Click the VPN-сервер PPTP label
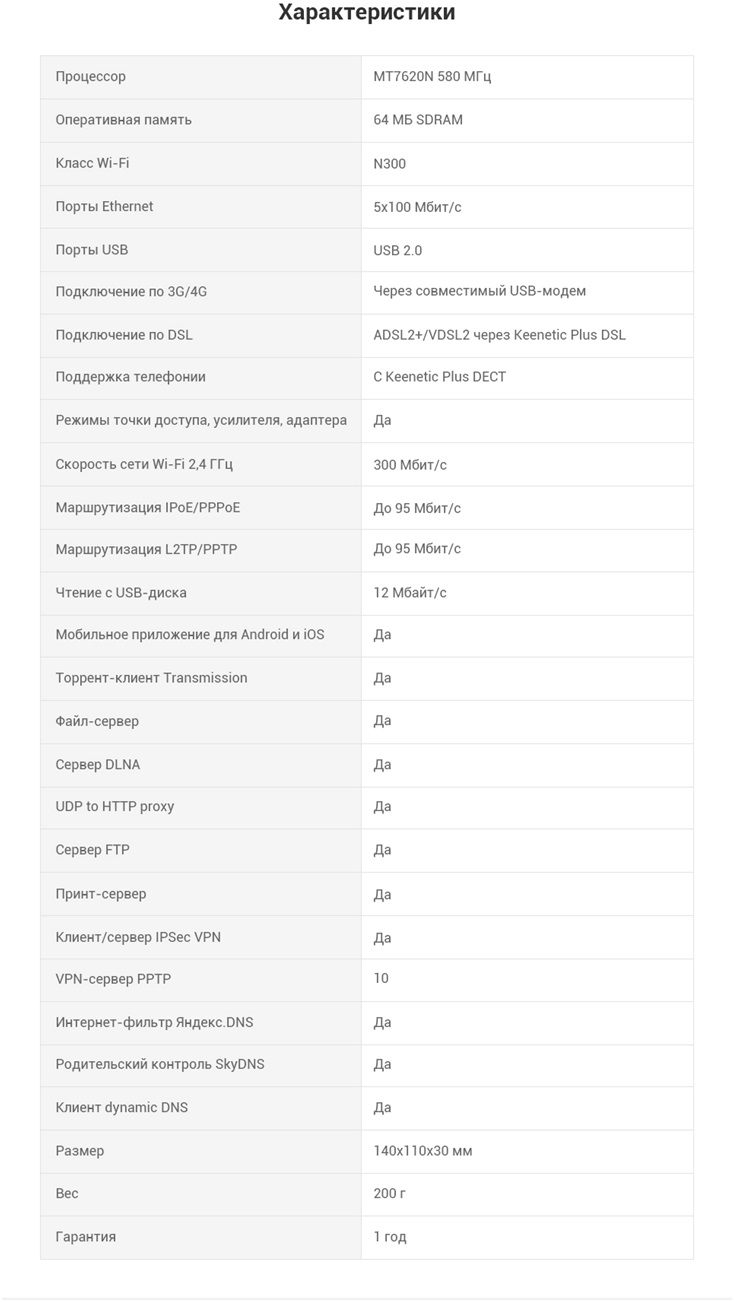Image resolution: width=734 pixels, height=1302 pixels. point(113,979)
